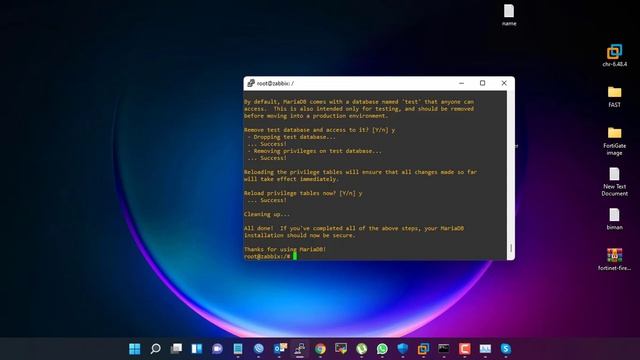Image resolution: width=640 pixels, height=360 pixels.
Task: Click the 'Thanks for using MariaDB!' line
Action: [x=285, y=249]
